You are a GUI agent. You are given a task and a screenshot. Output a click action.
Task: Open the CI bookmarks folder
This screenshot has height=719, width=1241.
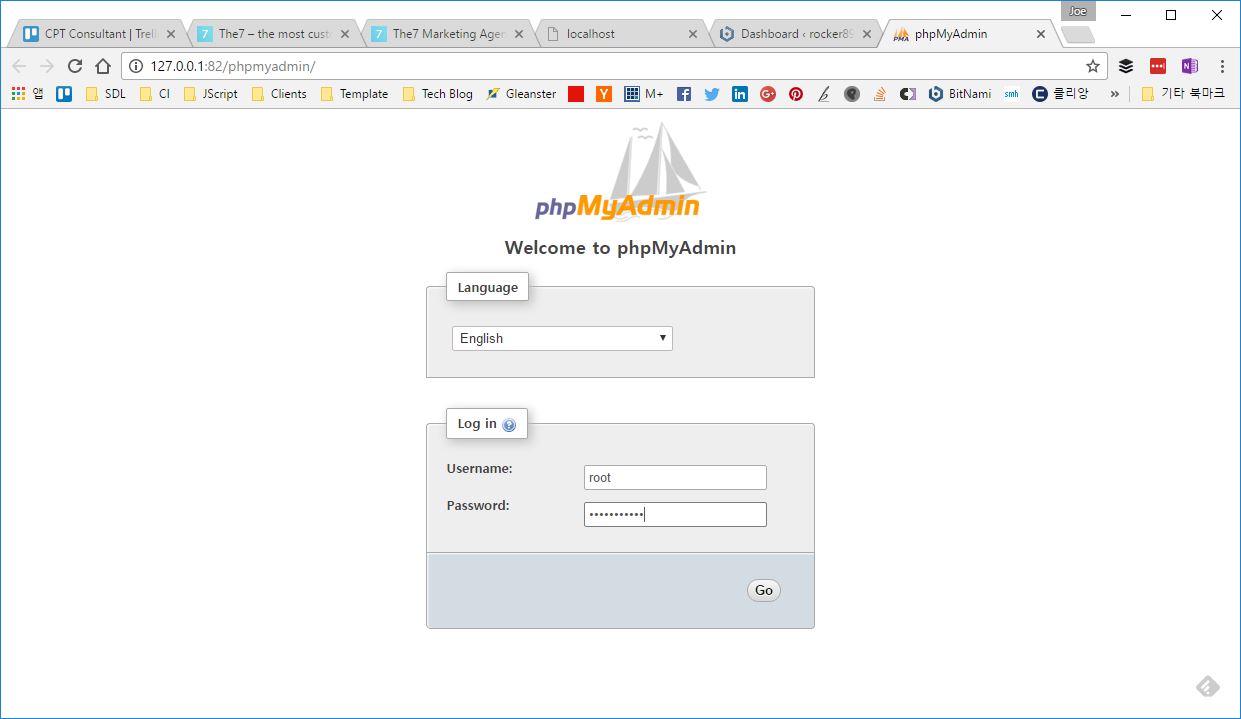click(x=155, y=94)
